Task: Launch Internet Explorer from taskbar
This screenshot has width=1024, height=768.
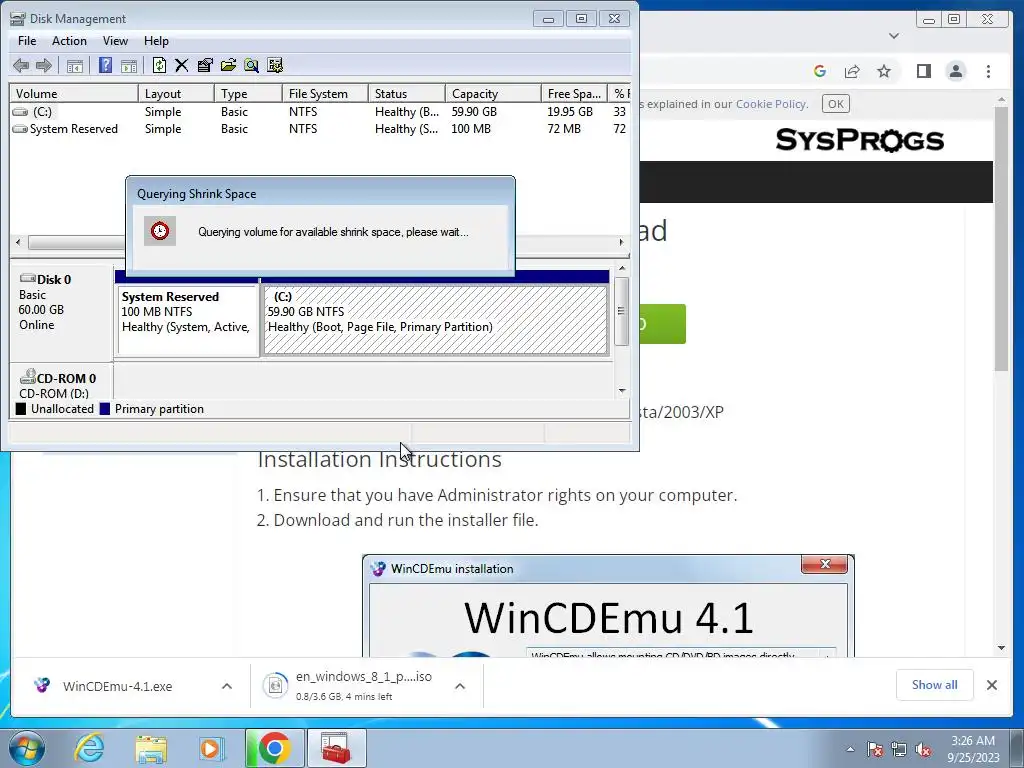Action: [89, 748]
